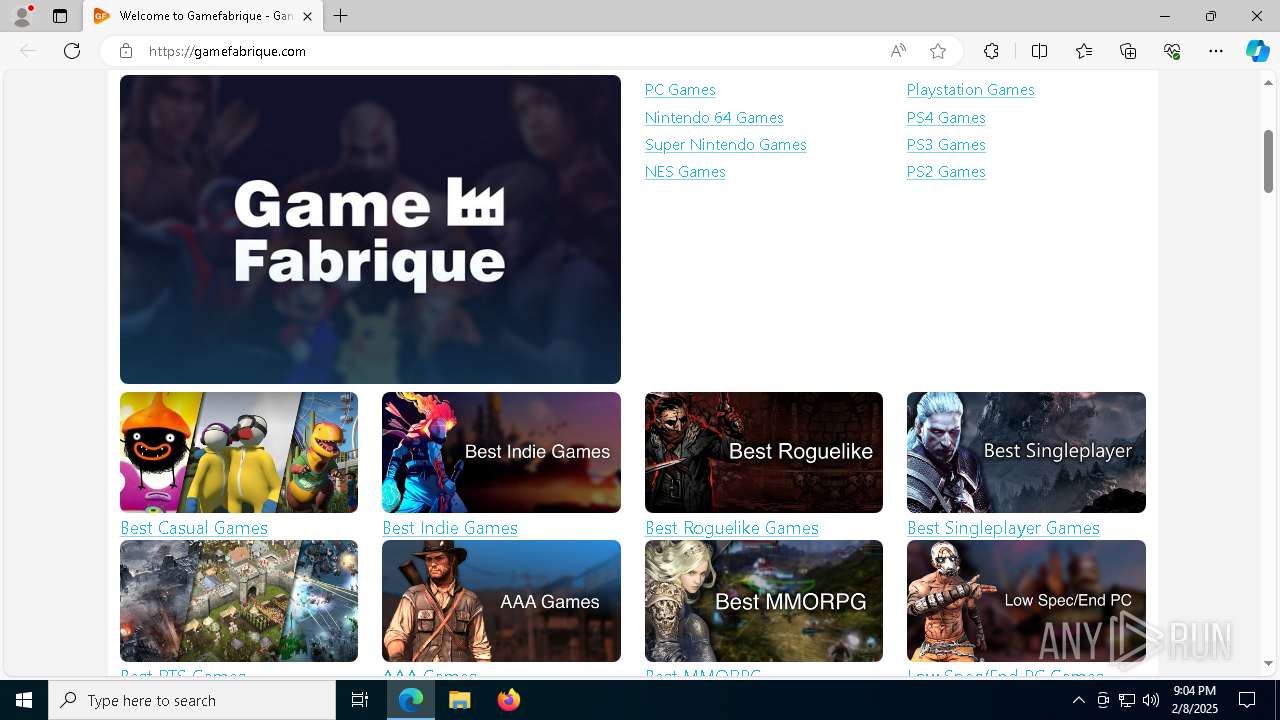Open NES Games link
1280x720 pixels.
(685, 172)
